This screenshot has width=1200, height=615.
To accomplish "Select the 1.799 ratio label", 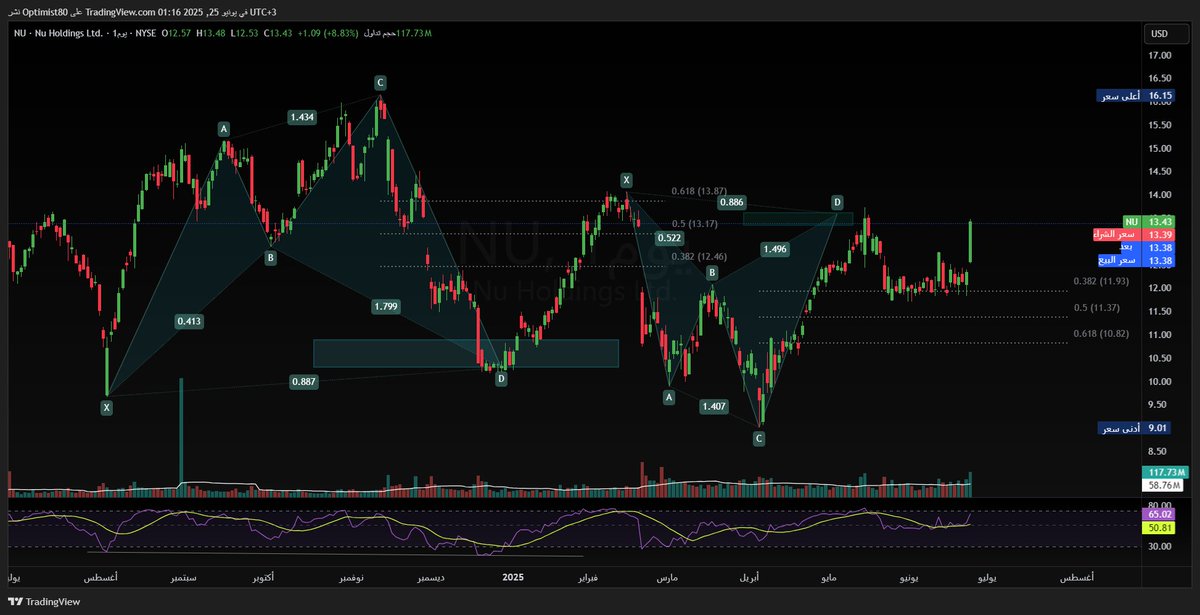I will pos(385,306).
